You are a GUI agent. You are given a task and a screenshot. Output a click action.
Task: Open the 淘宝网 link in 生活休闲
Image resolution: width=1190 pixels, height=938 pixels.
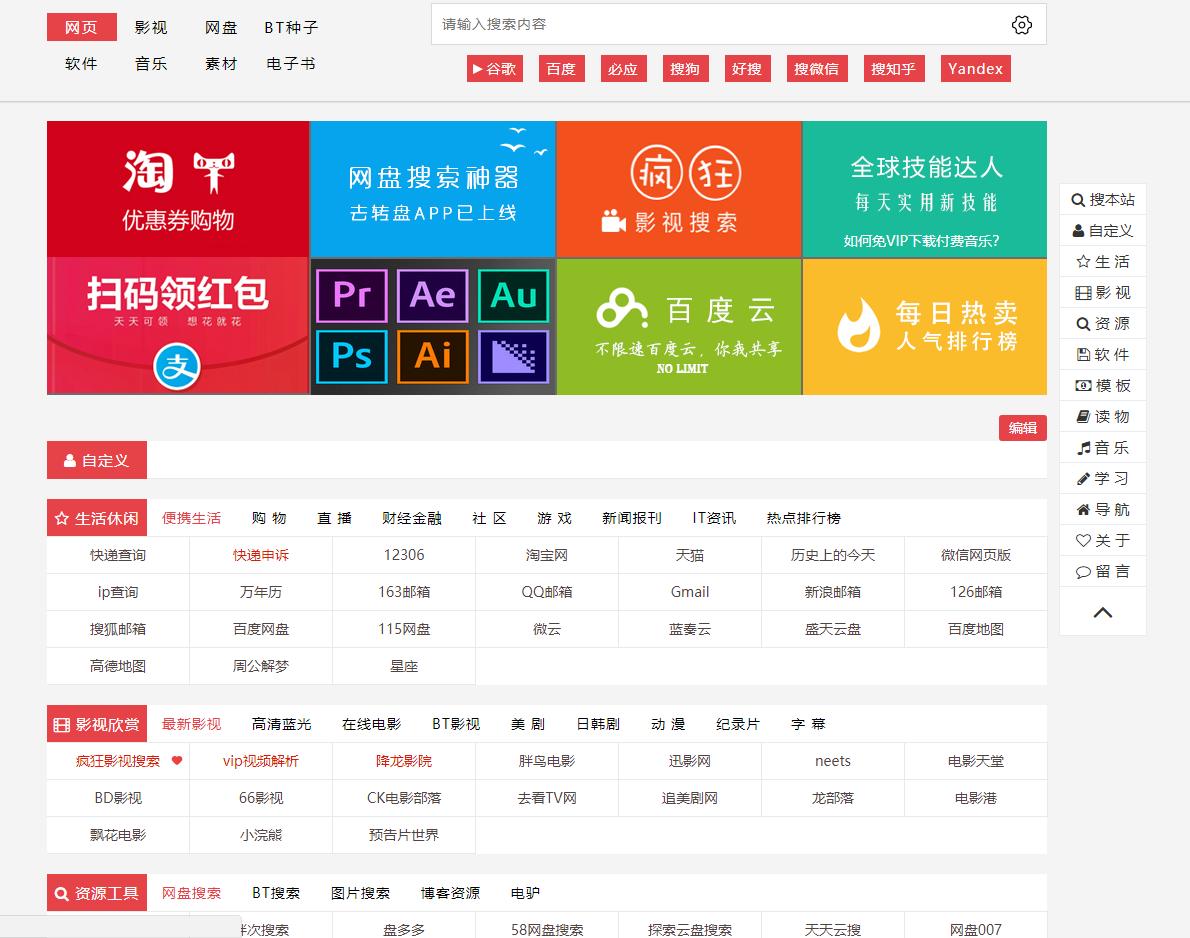[546, 554]
